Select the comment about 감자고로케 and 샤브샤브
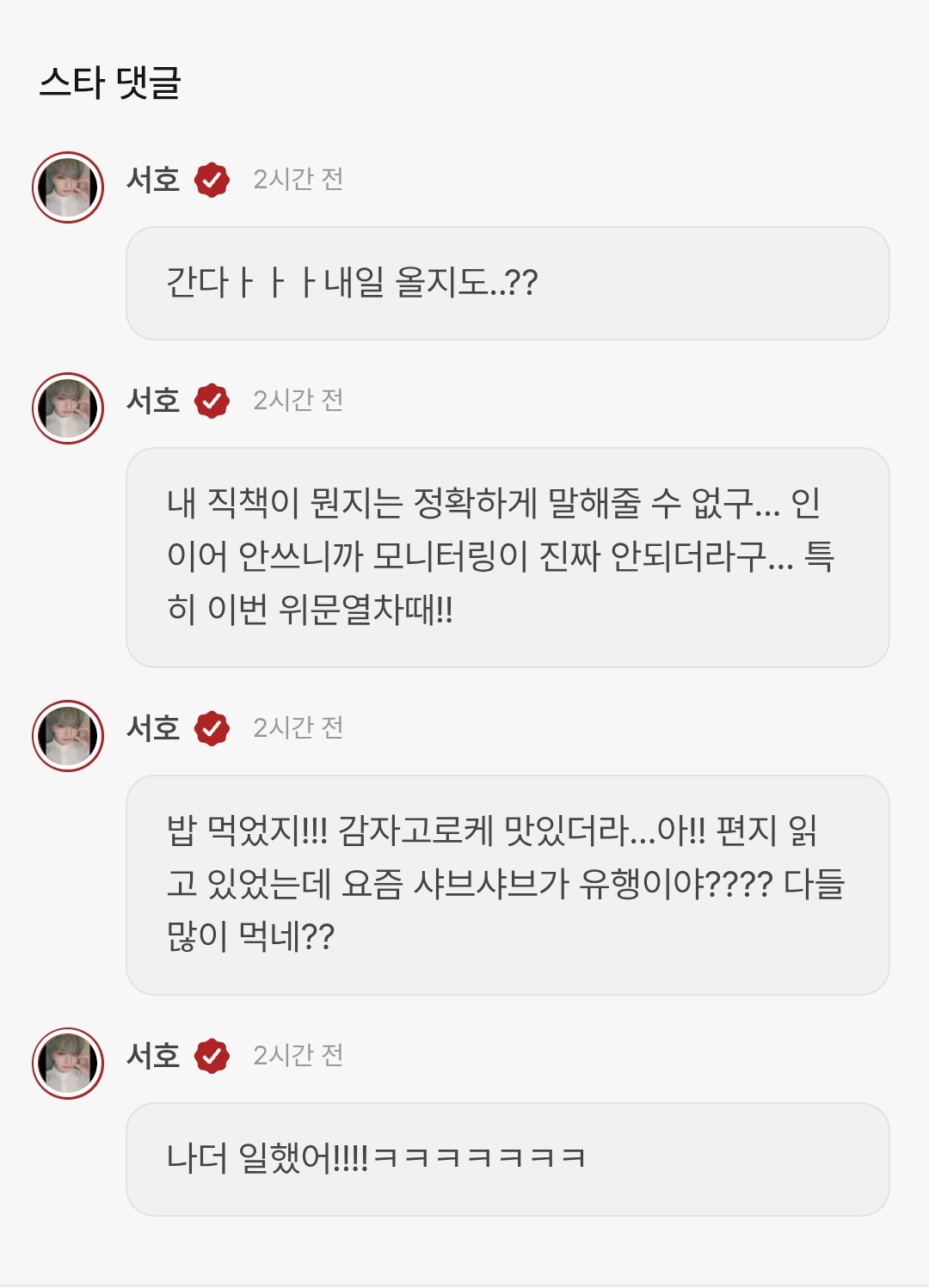 point(508,885)
